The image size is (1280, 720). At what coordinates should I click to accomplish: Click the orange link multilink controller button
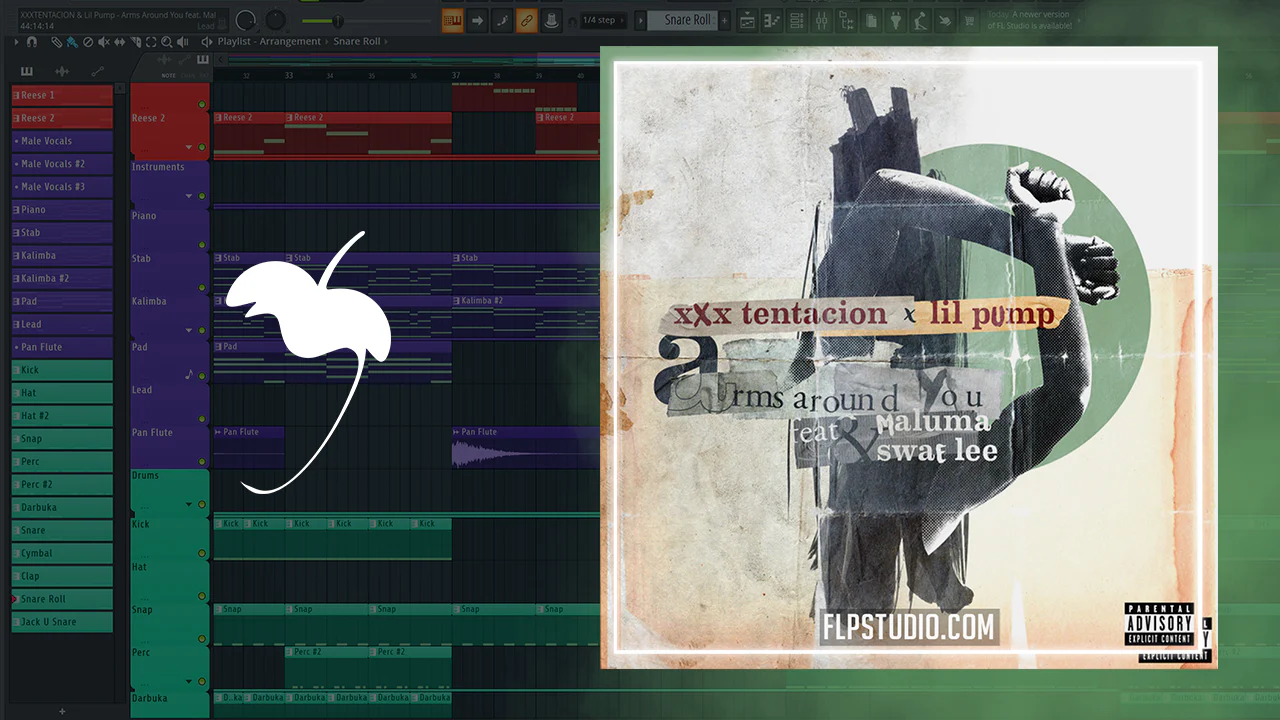[x=526, y=20]
